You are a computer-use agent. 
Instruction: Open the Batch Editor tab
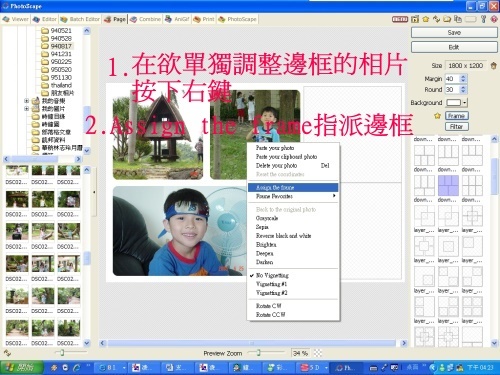80,19
